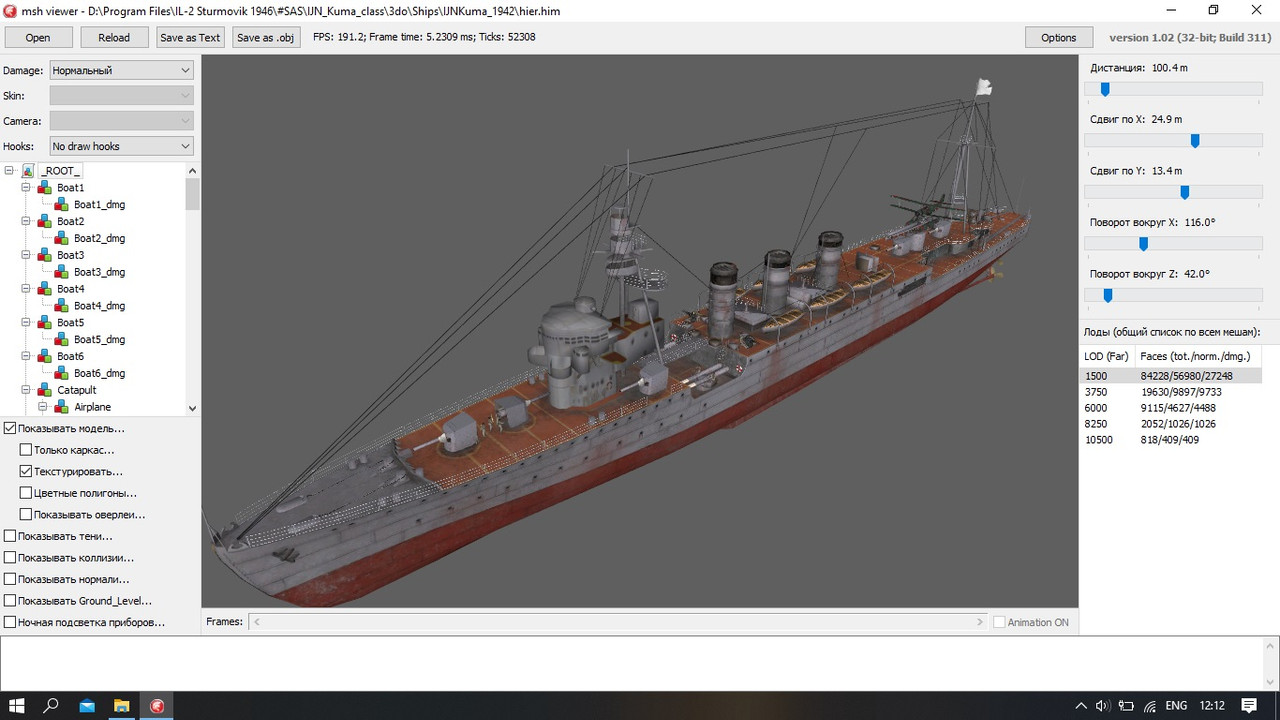Collapse the Catapult tree node
Image resolution: width=1280 pixels, height=720 pixels.
[x=26, y=390]
